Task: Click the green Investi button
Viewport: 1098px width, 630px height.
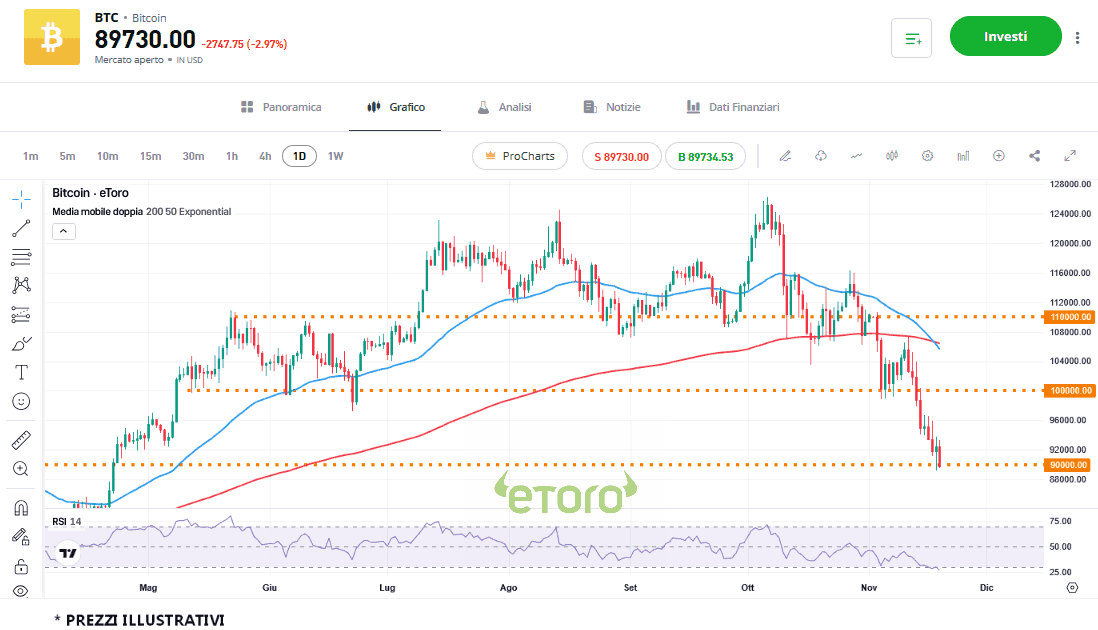Action: click(x=1005, y=36)
